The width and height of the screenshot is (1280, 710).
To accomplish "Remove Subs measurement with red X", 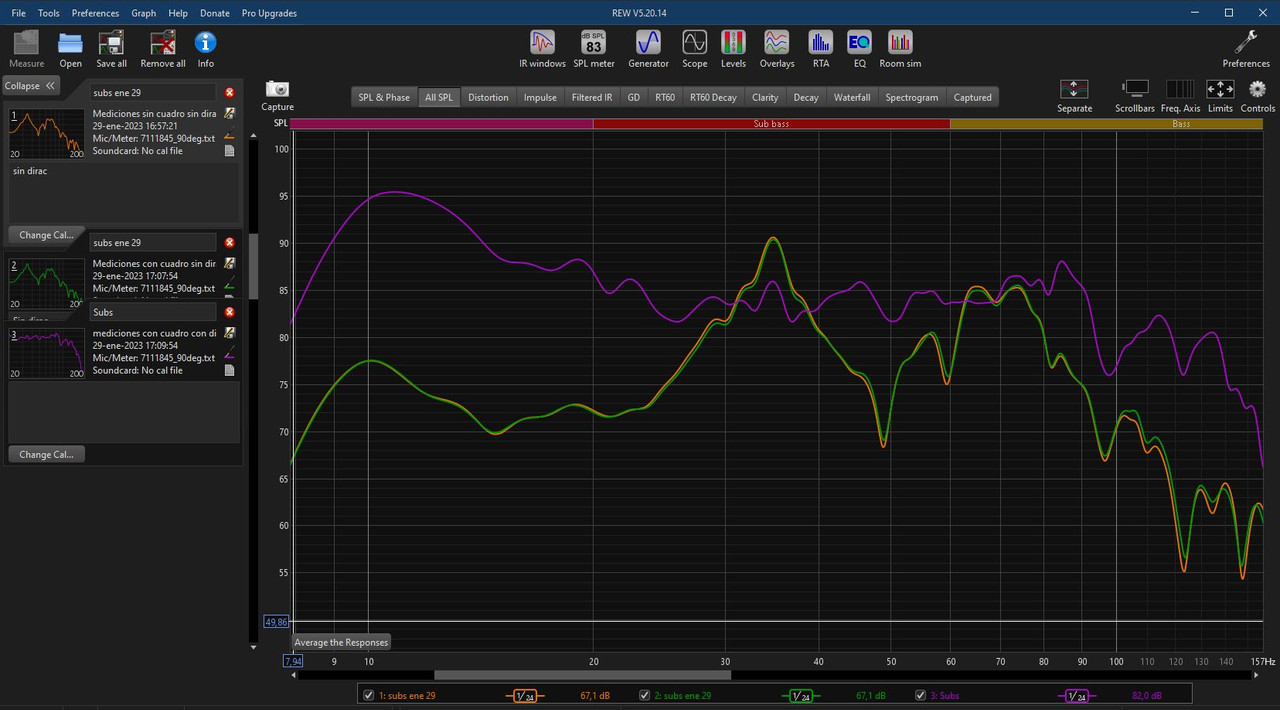I will (x=230, y=313).
